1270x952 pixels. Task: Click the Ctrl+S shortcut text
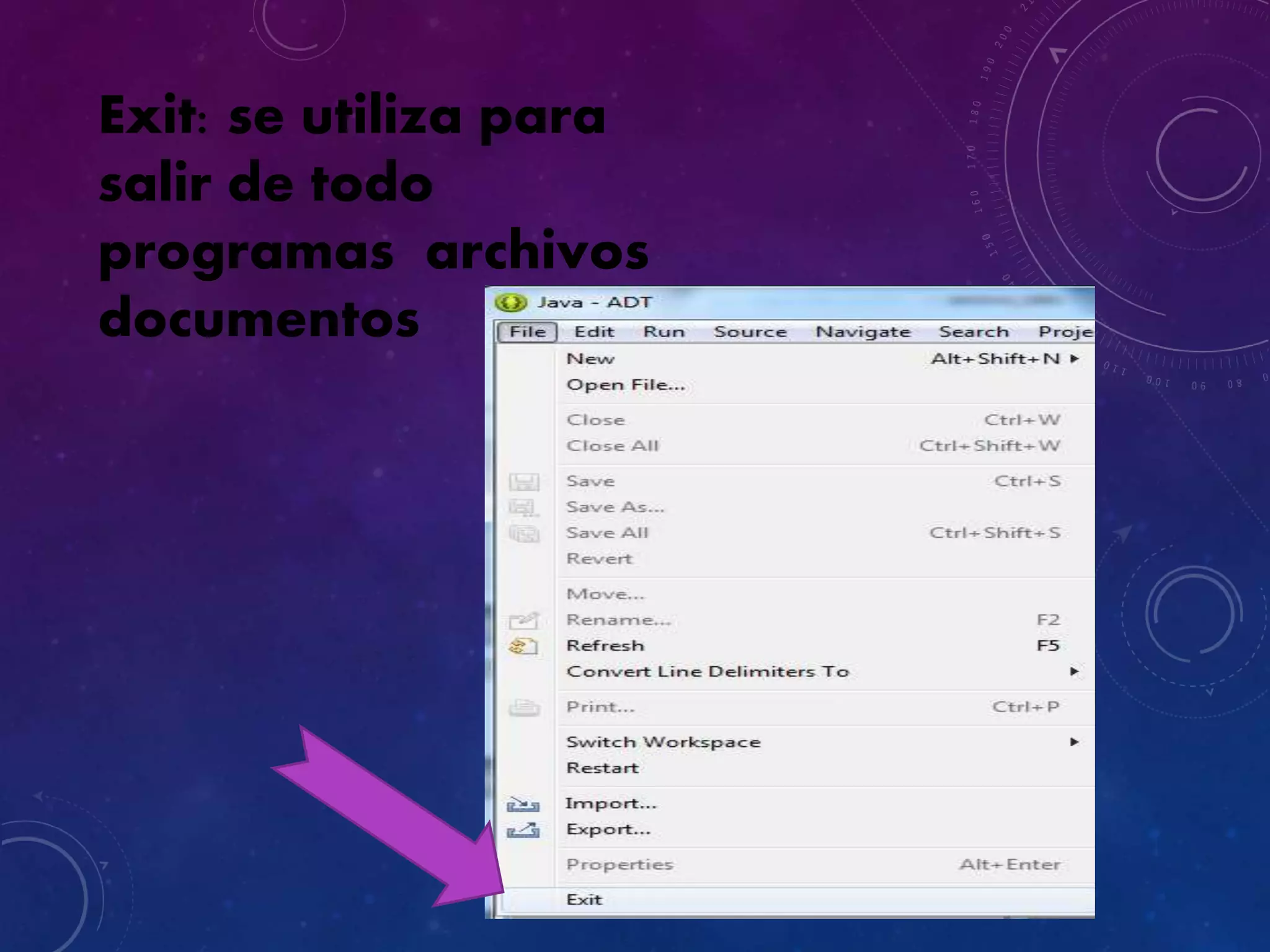[x=1027, y=481]
